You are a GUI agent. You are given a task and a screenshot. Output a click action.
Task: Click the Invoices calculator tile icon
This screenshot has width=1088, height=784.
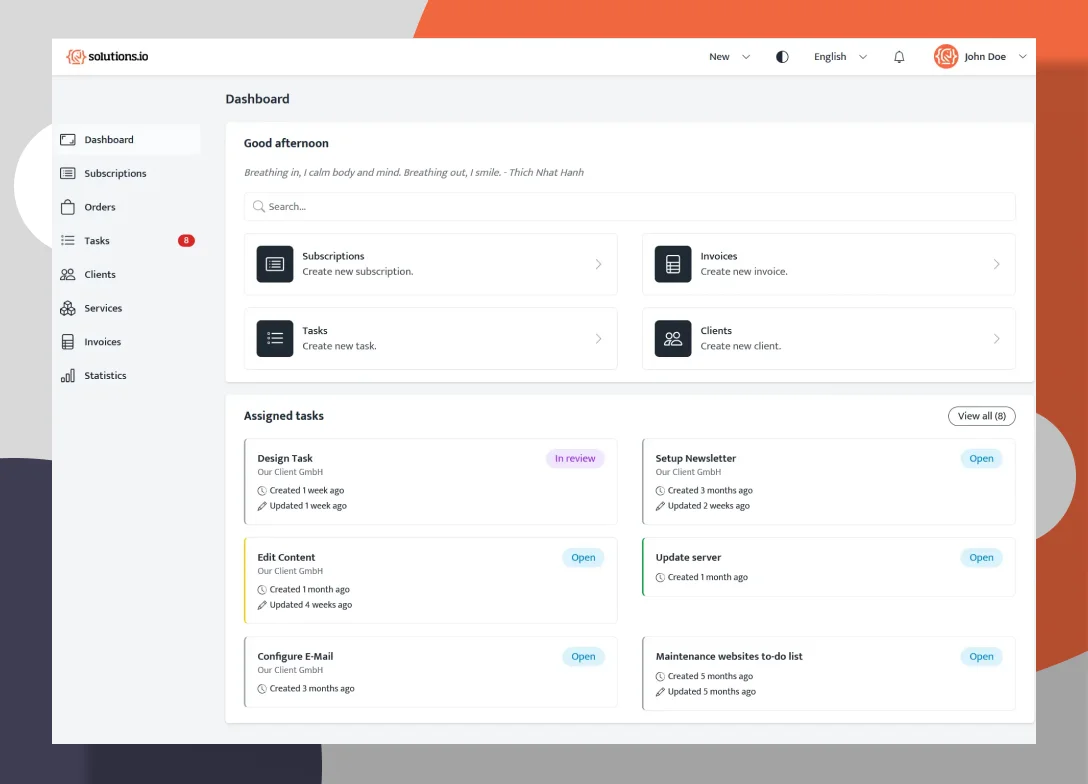(x=673, y=264)
